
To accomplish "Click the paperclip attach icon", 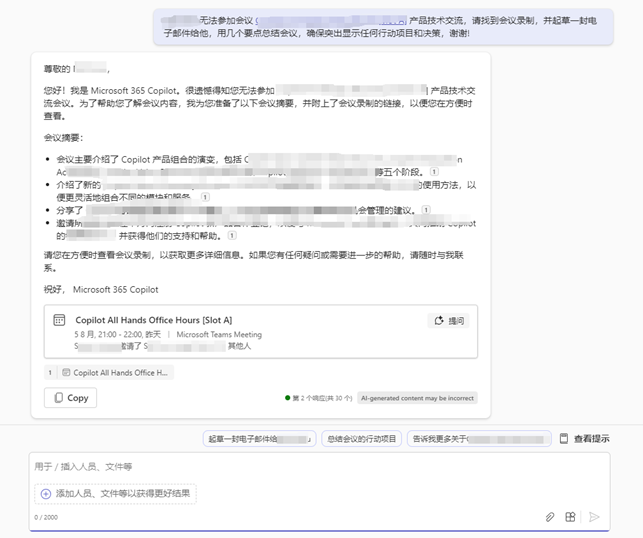I will pos(550,517).
